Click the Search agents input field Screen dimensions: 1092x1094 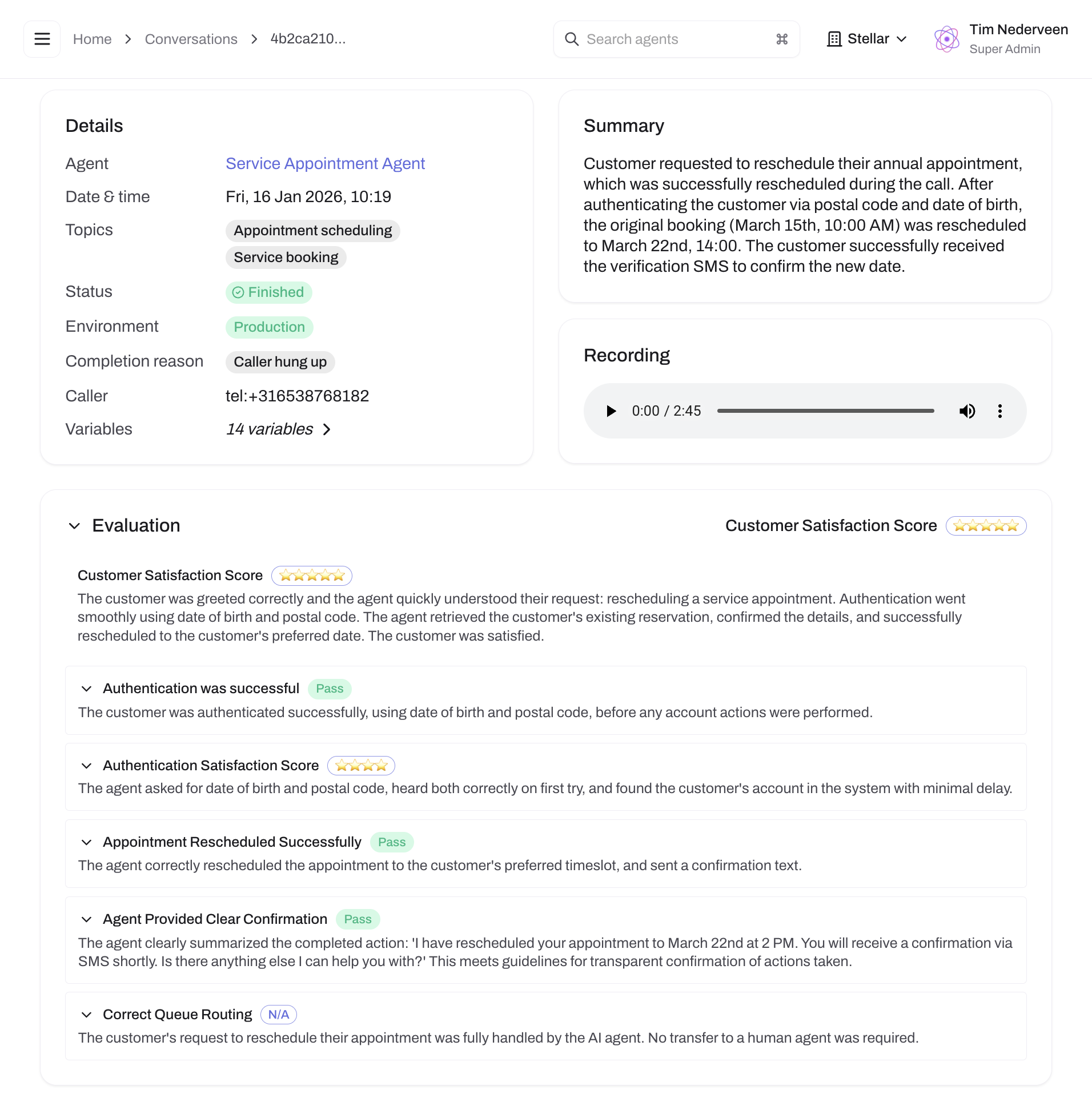(657, 39)
